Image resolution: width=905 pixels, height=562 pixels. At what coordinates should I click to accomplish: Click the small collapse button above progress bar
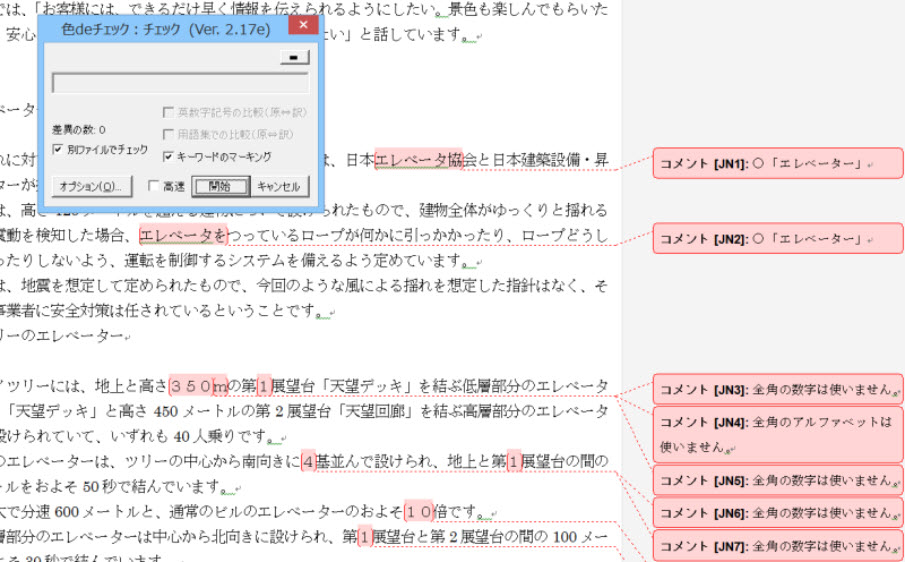pyautogui.click(x=293, y=59)
